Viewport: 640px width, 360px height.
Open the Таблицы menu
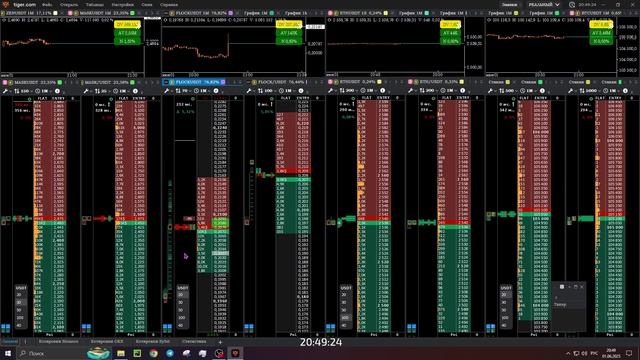pyautogui.click(x=95, y=4)
